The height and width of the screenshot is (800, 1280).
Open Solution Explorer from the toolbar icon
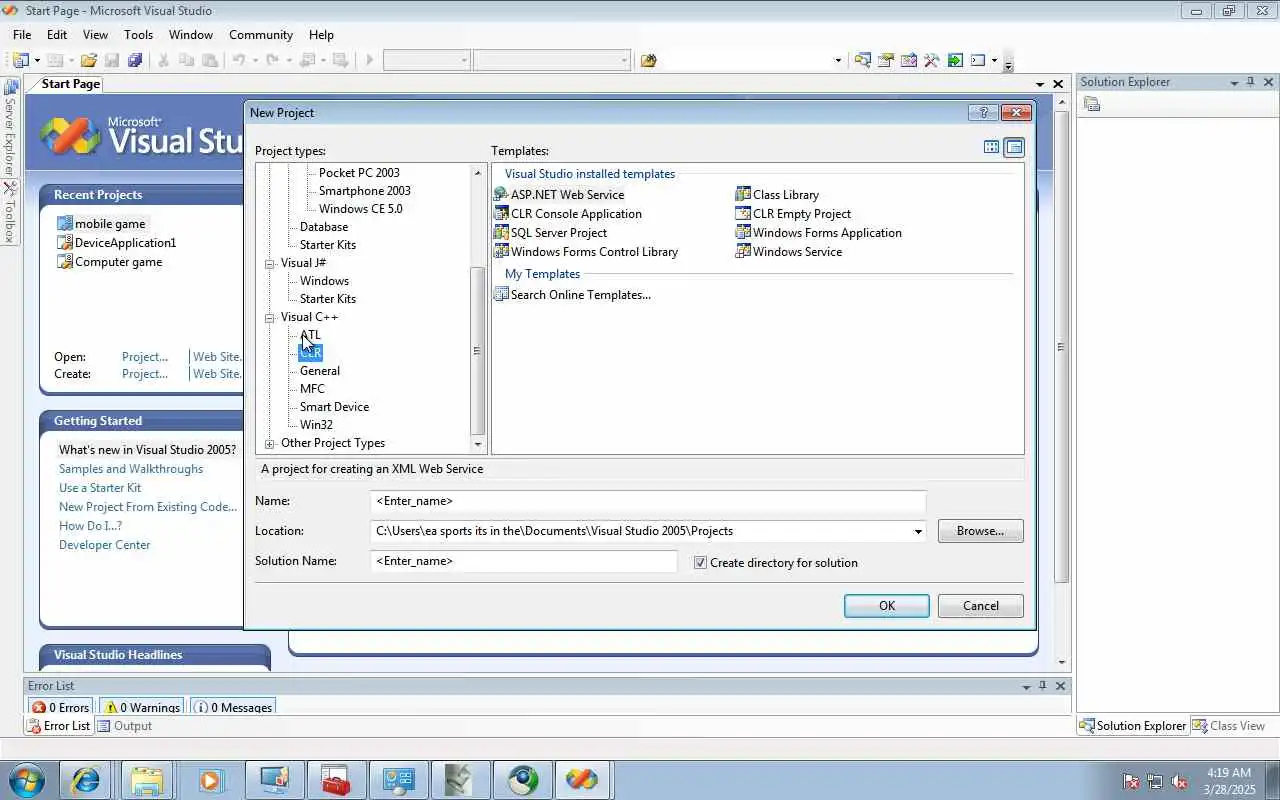point(862,60)
